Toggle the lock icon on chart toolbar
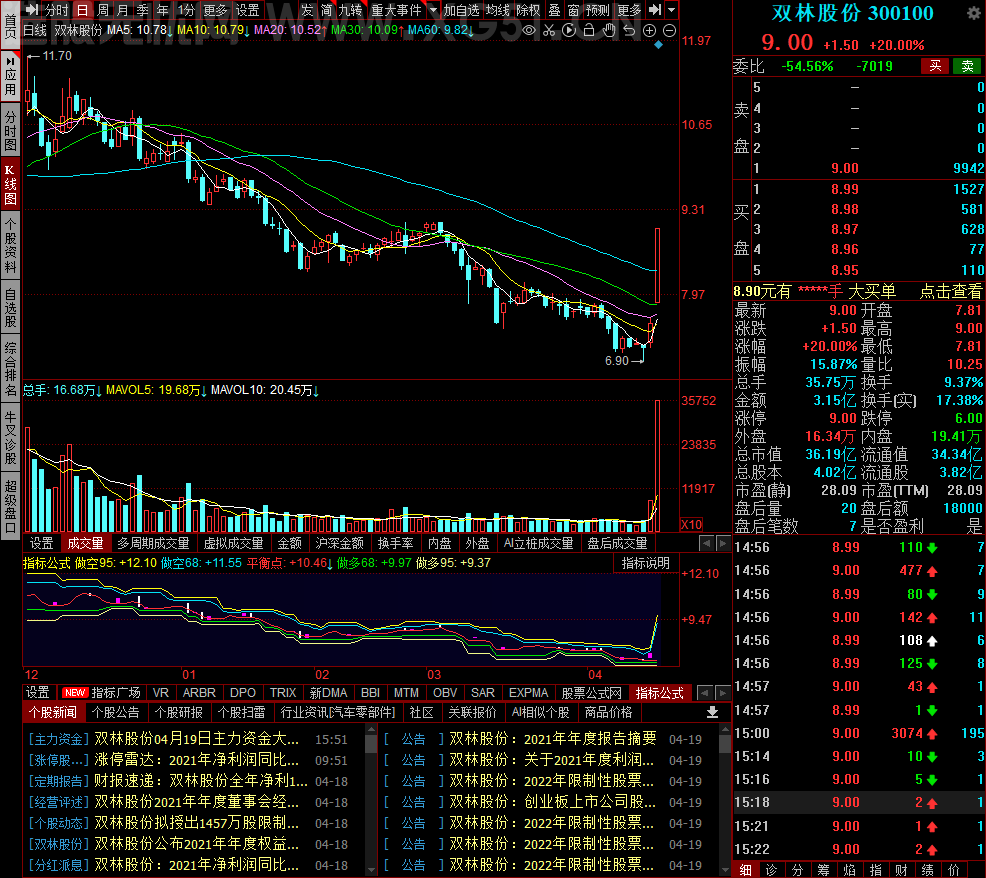This screenshot has width=986, height=878. click(589, 30)
